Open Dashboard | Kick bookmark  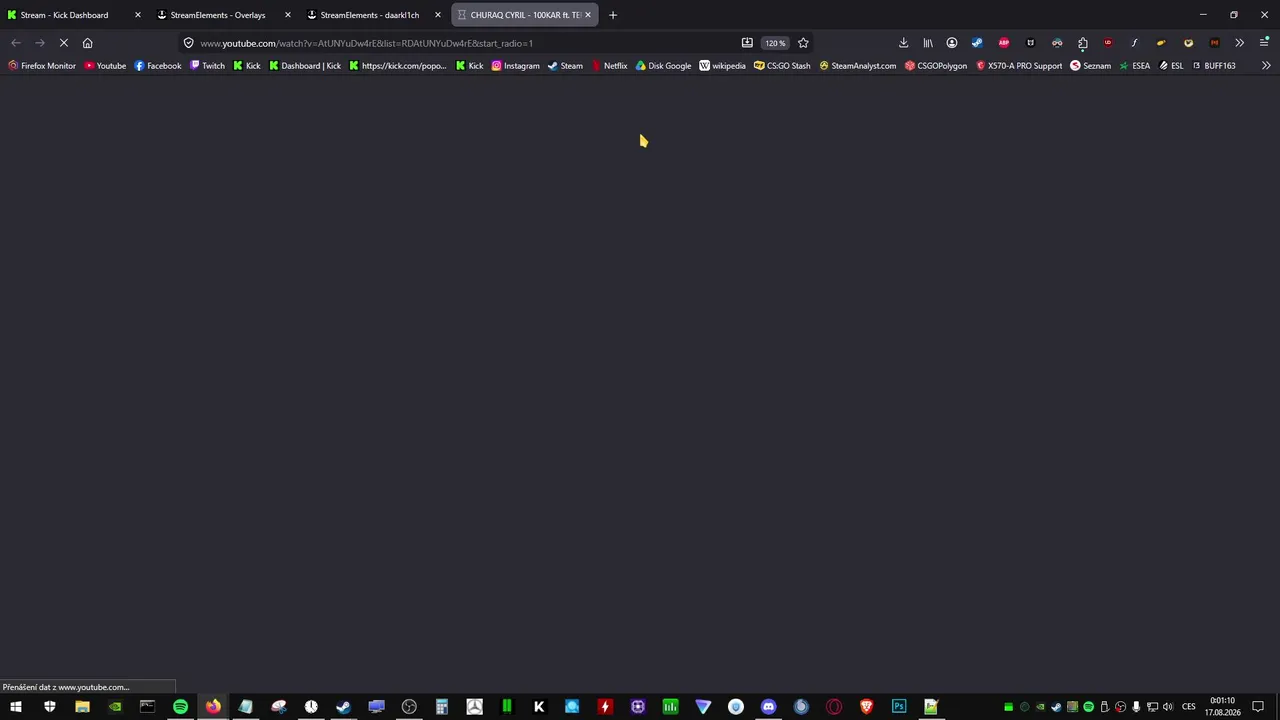tap(305, 66)
